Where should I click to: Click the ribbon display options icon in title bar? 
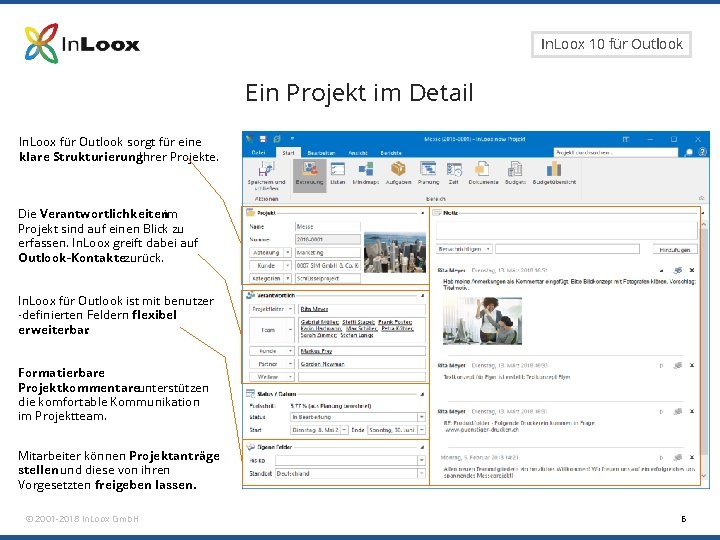click(x=626, y=139)
